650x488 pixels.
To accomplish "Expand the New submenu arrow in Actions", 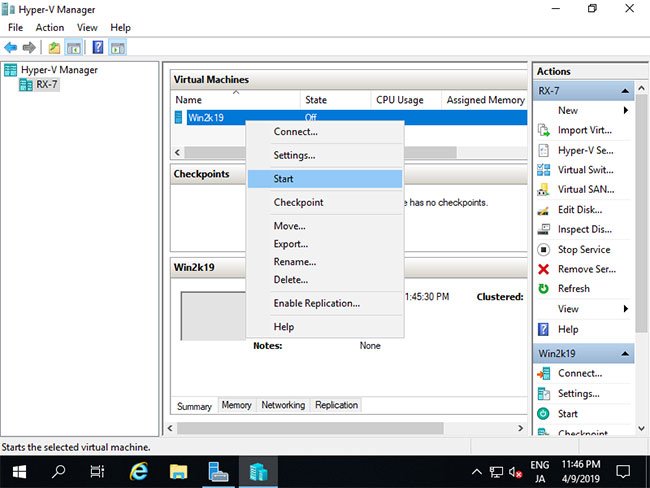I will 626,110.
